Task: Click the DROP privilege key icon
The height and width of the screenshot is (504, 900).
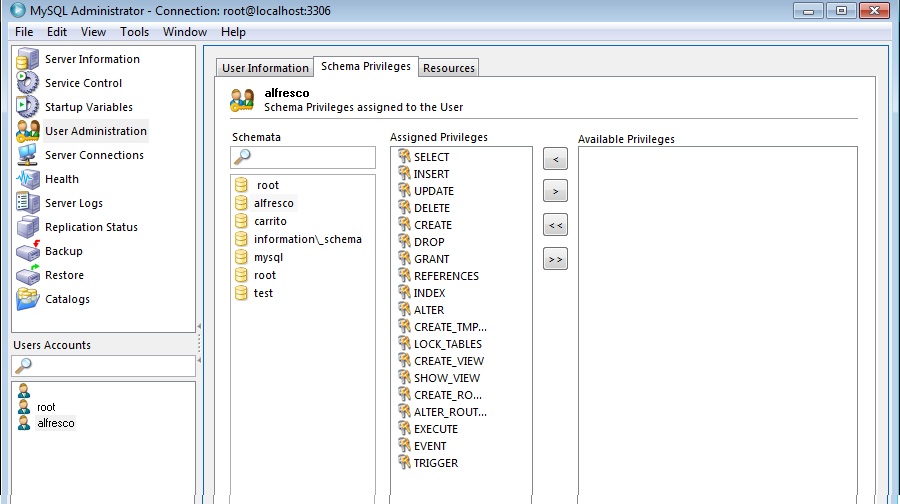Action: [405, 241]
